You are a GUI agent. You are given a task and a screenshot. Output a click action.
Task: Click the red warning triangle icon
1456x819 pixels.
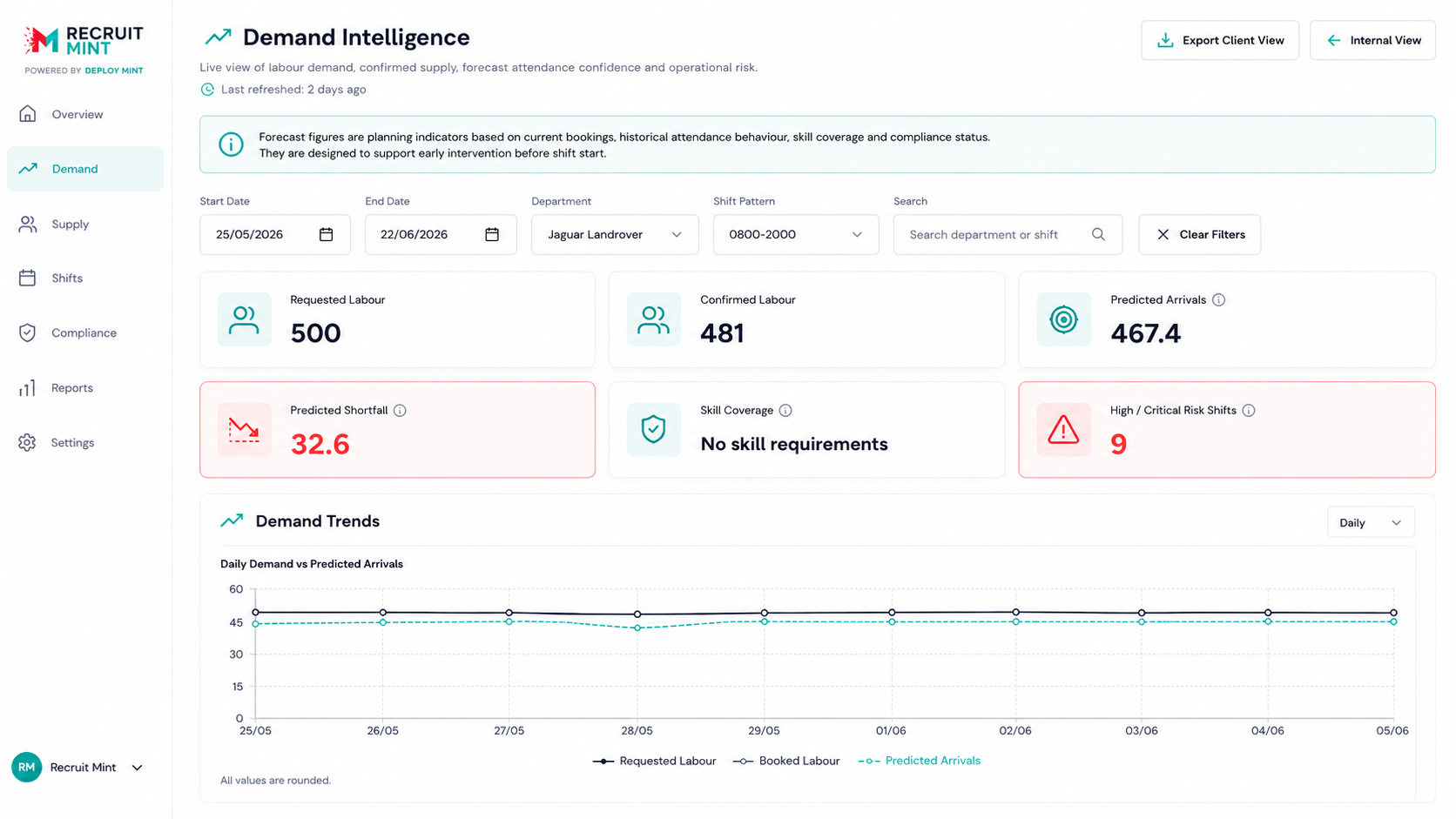[x=1063, y=430]
